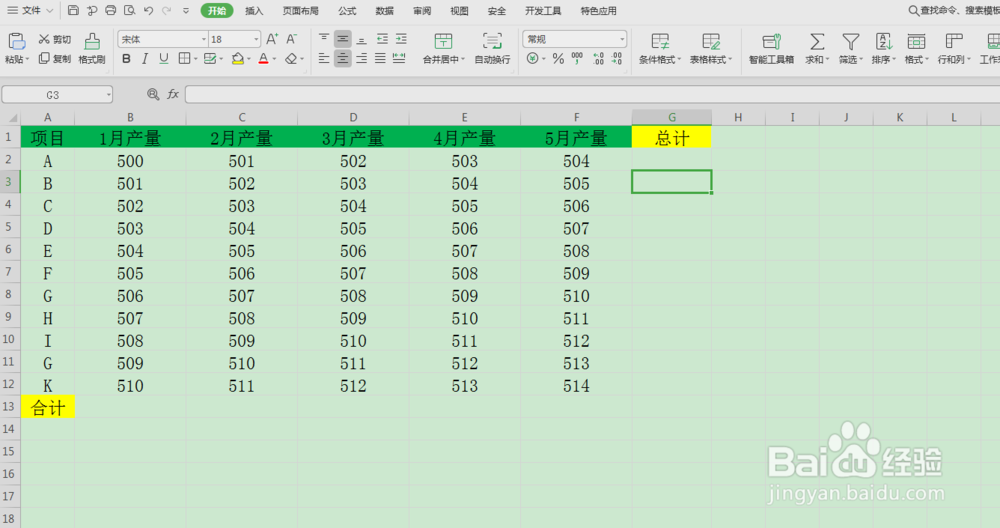Select the yellow 总计 cell

pos(672,137)
